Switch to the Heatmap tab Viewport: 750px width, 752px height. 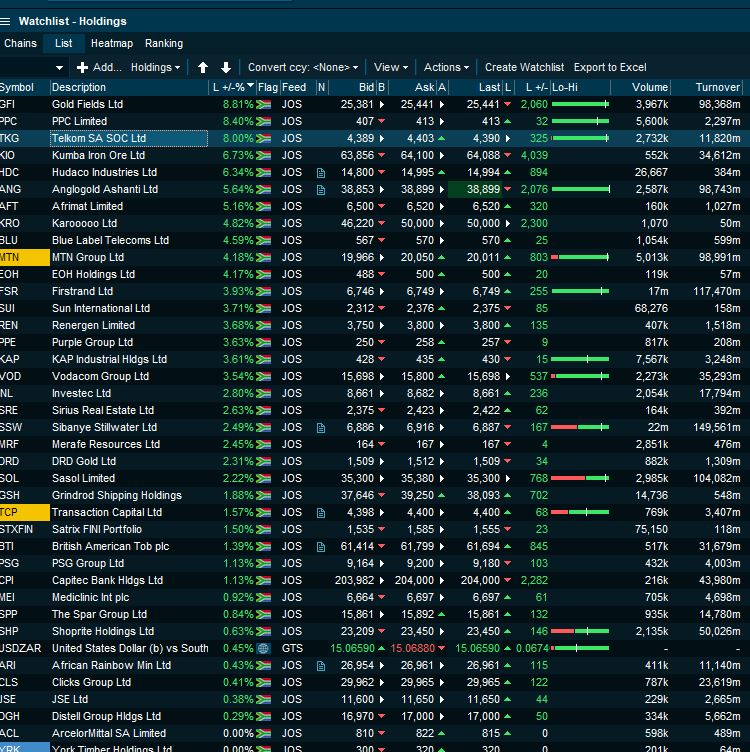click(x=112, y=44)
